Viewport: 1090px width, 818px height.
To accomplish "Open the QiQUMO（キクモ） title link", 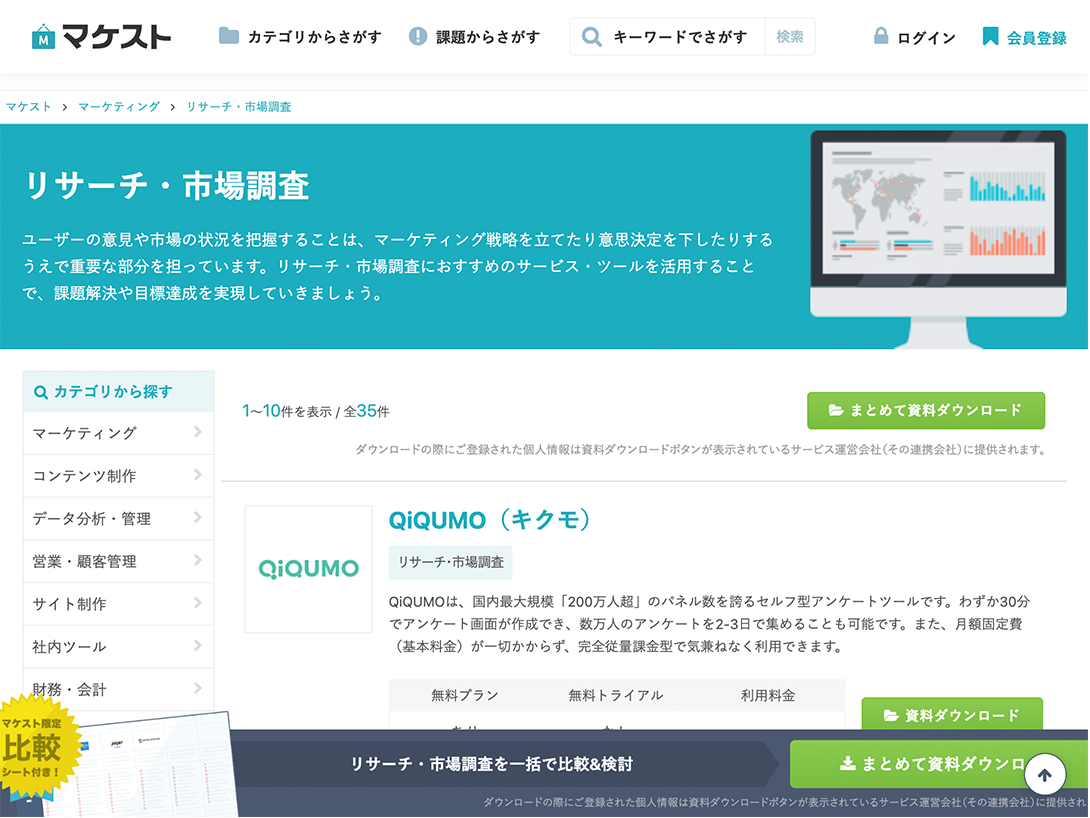I will [x=489, y=520].
